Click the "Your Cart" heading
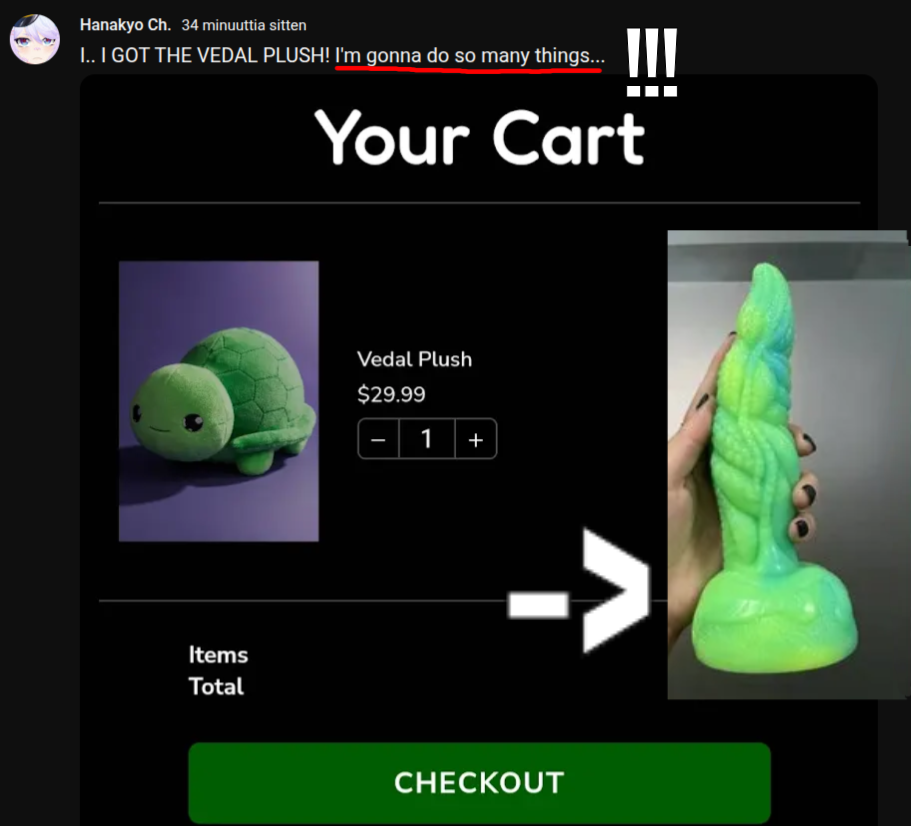The image size is (911, 826). (x=479, y=137)
